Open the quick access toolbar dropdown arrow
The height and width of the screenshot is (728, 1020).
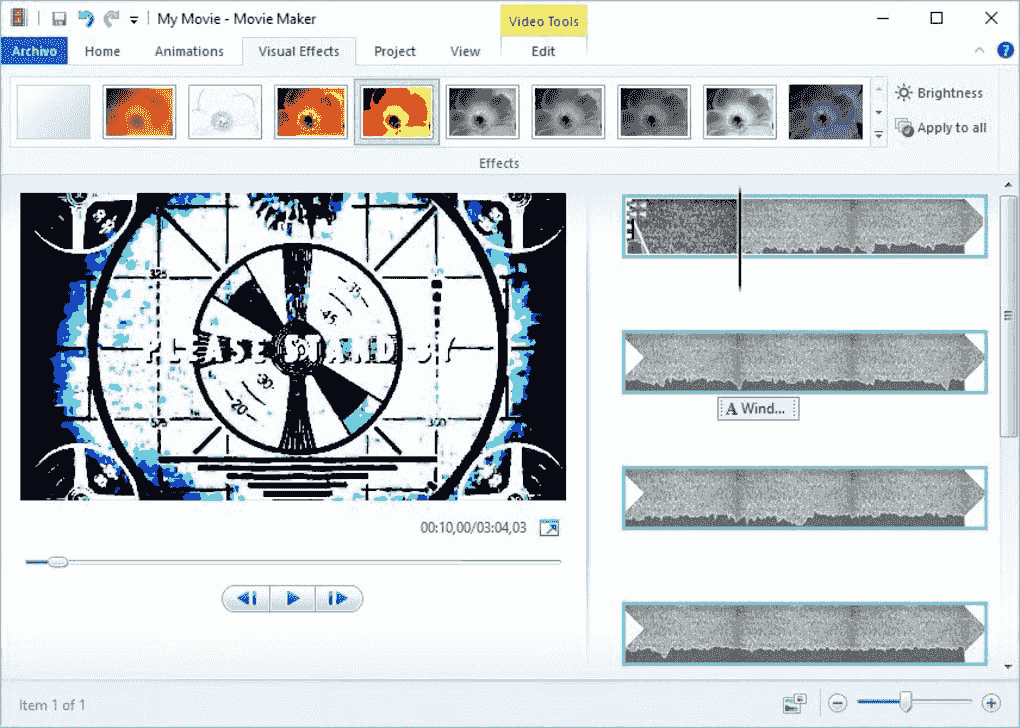133,17
